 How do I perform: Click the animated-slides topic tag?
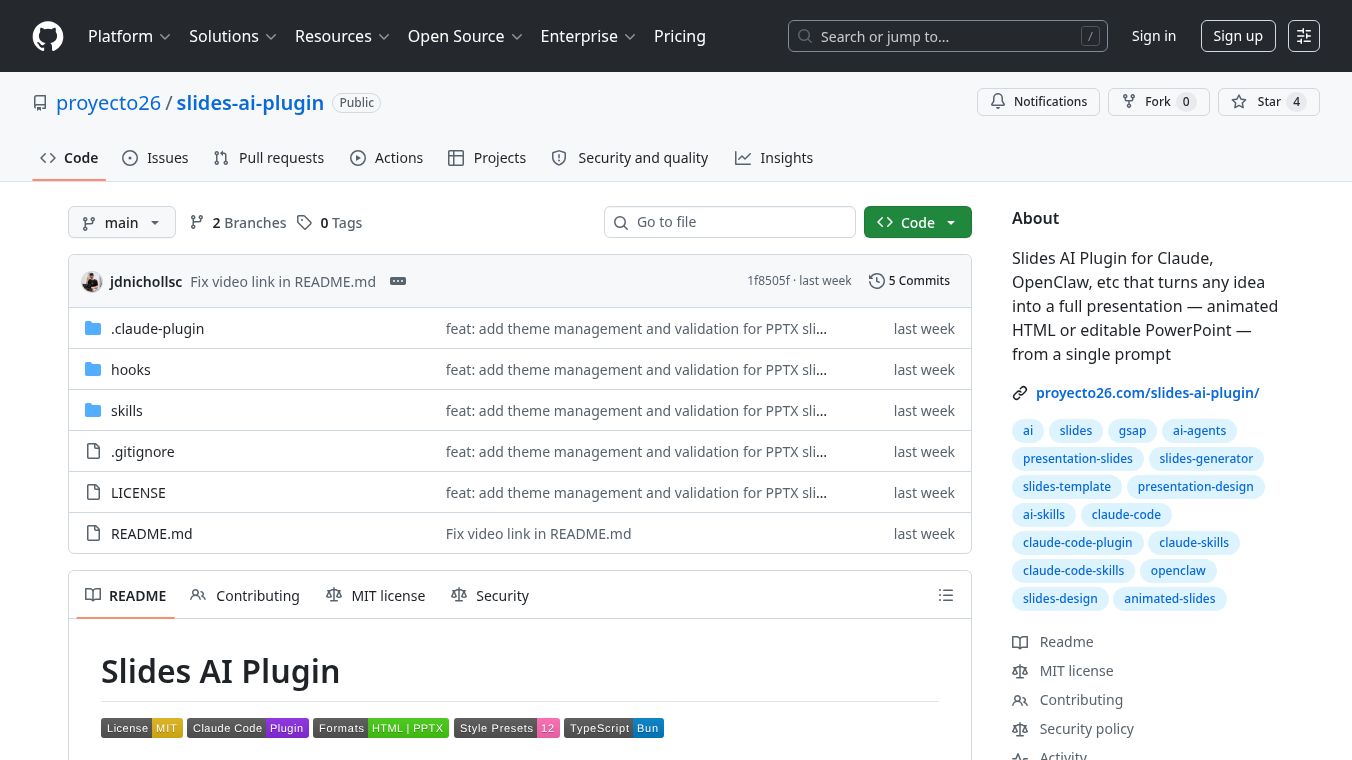pyautogui.click(x=1170, y=599)
